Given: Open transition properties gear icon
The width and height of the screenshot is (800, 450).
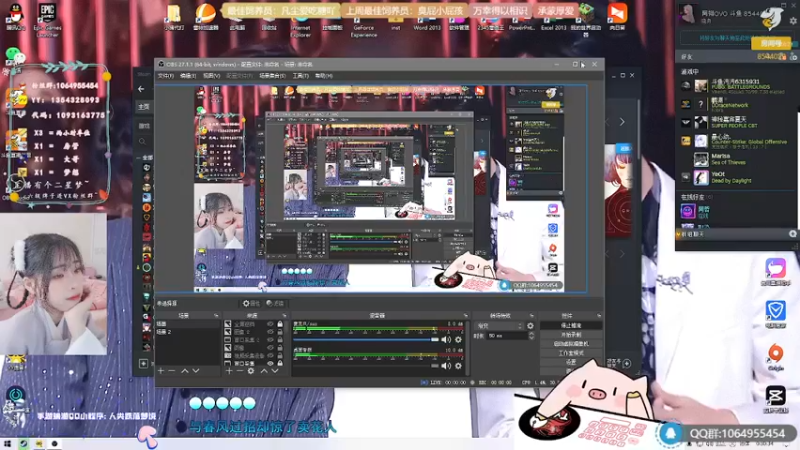Looking at the screenshot, I should point(530,326).
